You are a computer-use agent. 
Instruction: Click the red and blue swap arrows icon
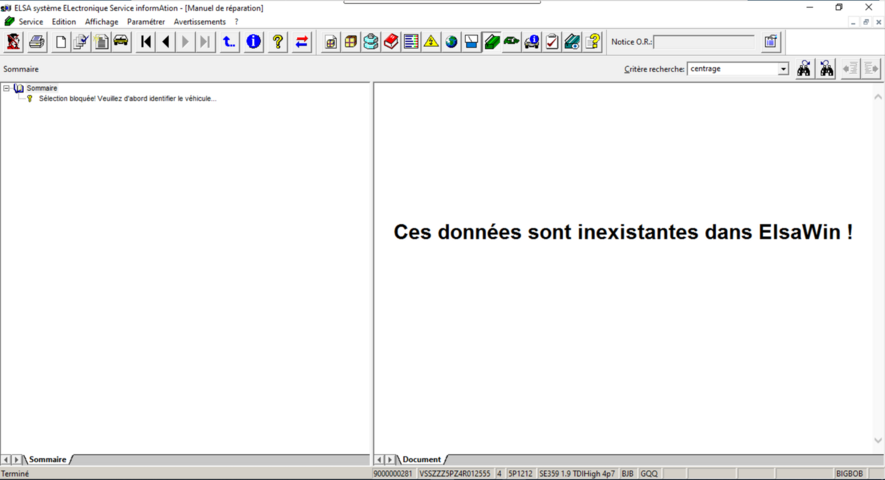[301, 42]
